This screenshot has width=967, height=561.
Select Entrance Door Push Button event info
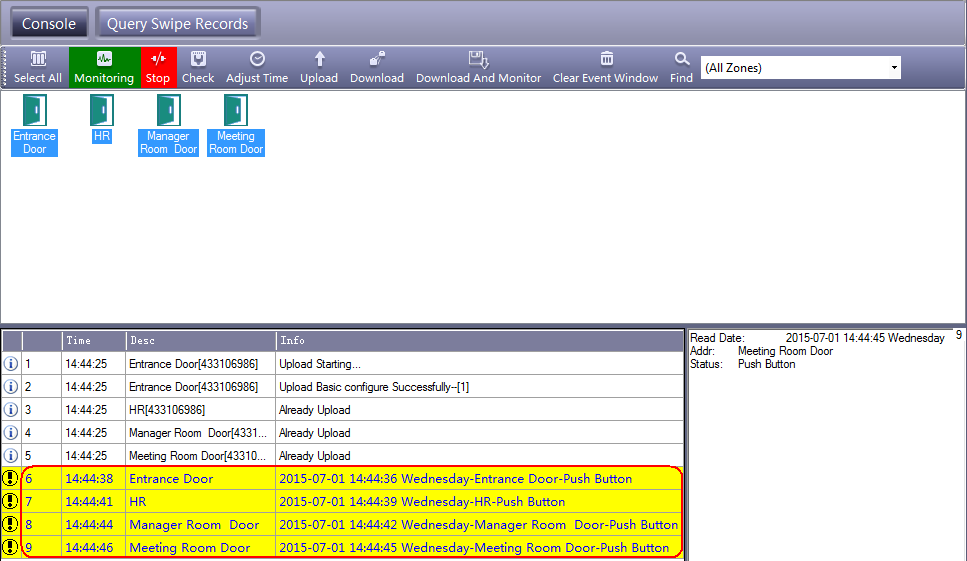tap(479, 478)
